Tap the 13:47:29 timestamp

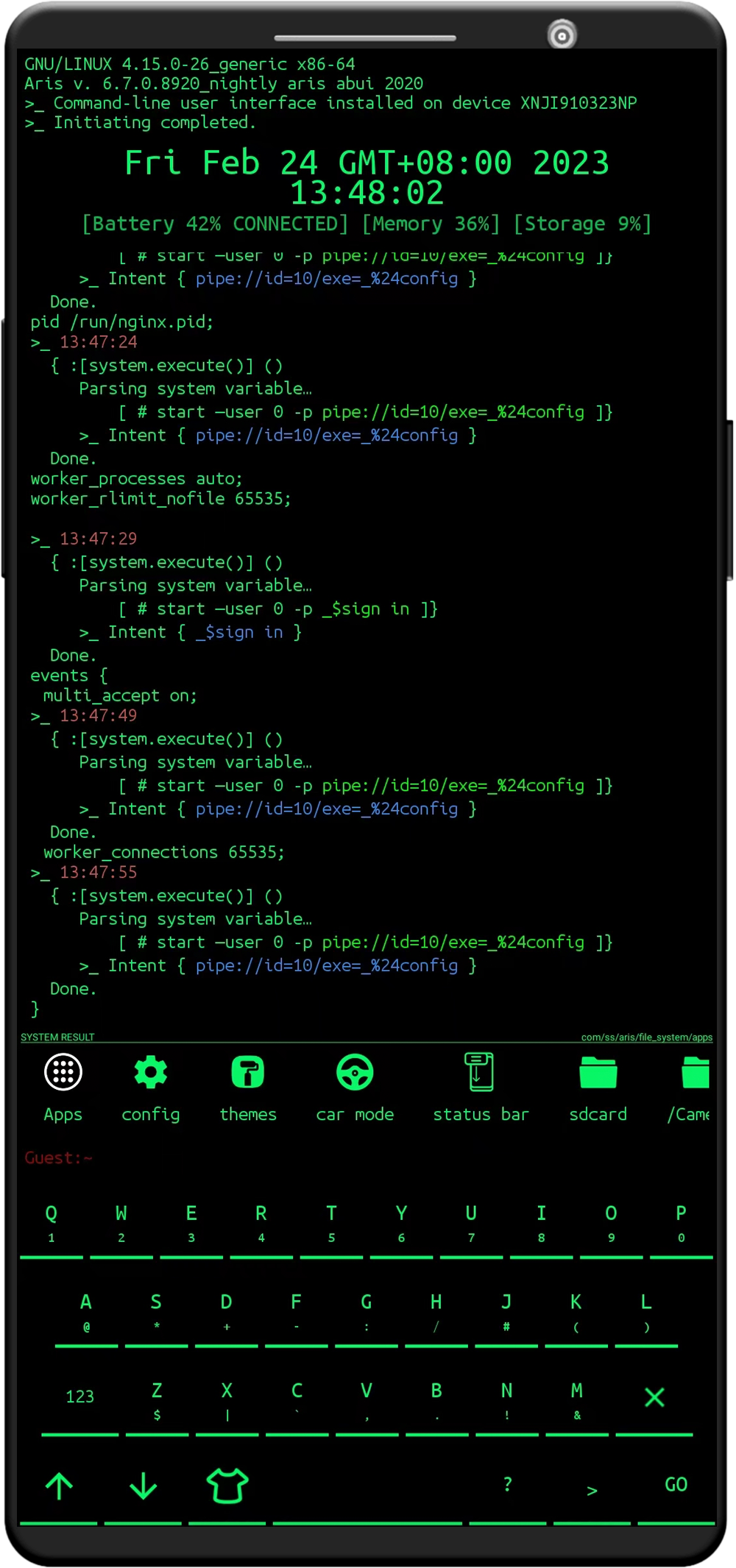(98, 539)
